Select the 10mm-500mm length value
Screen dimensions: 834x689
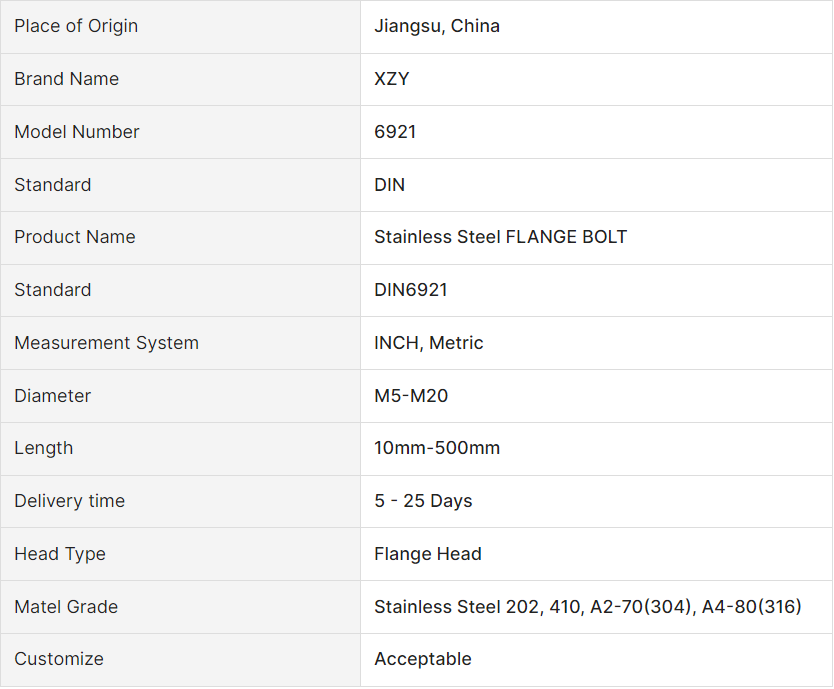[x=437, y=448]
